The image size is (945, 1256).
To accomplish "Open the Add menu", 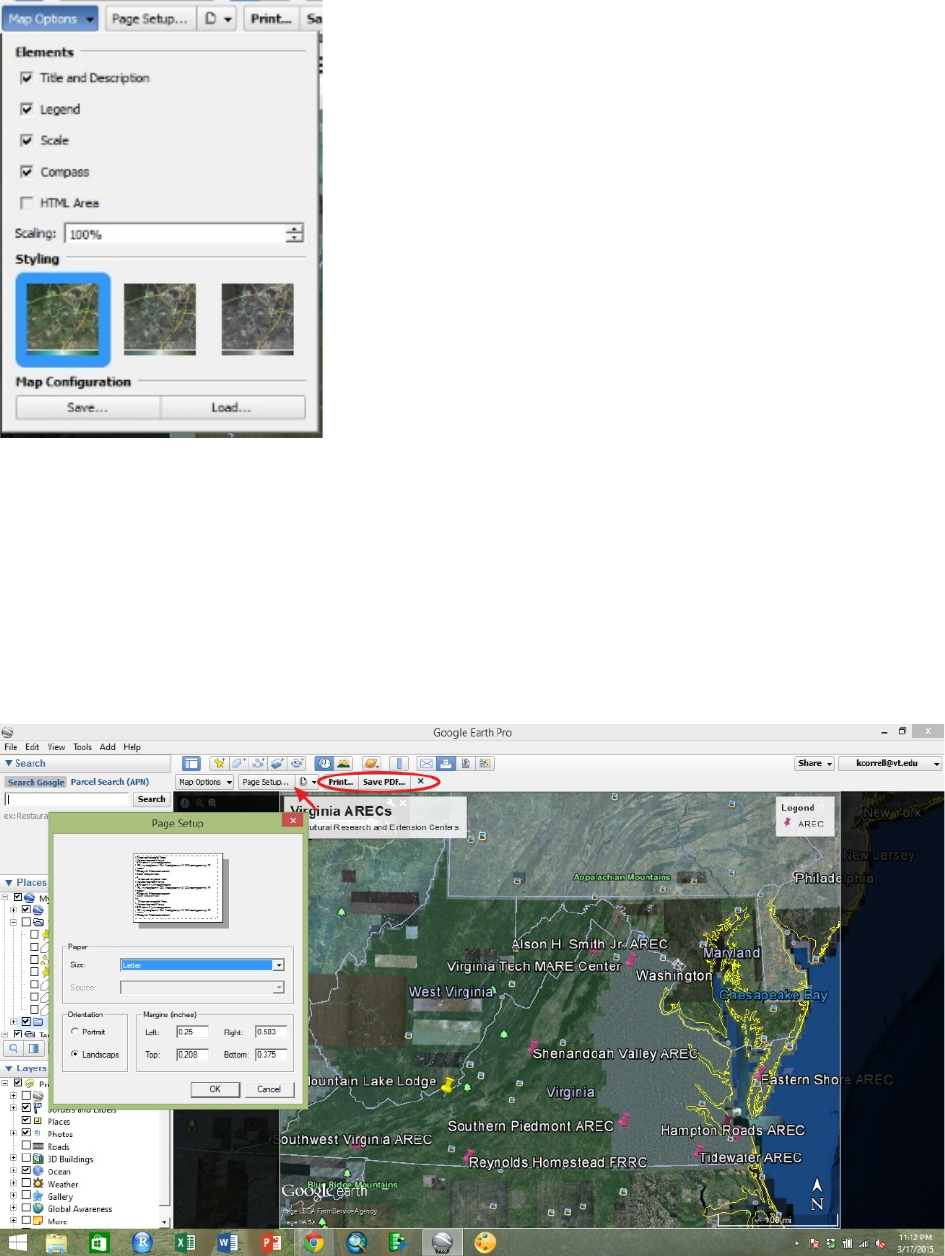I will coord(107,747).
